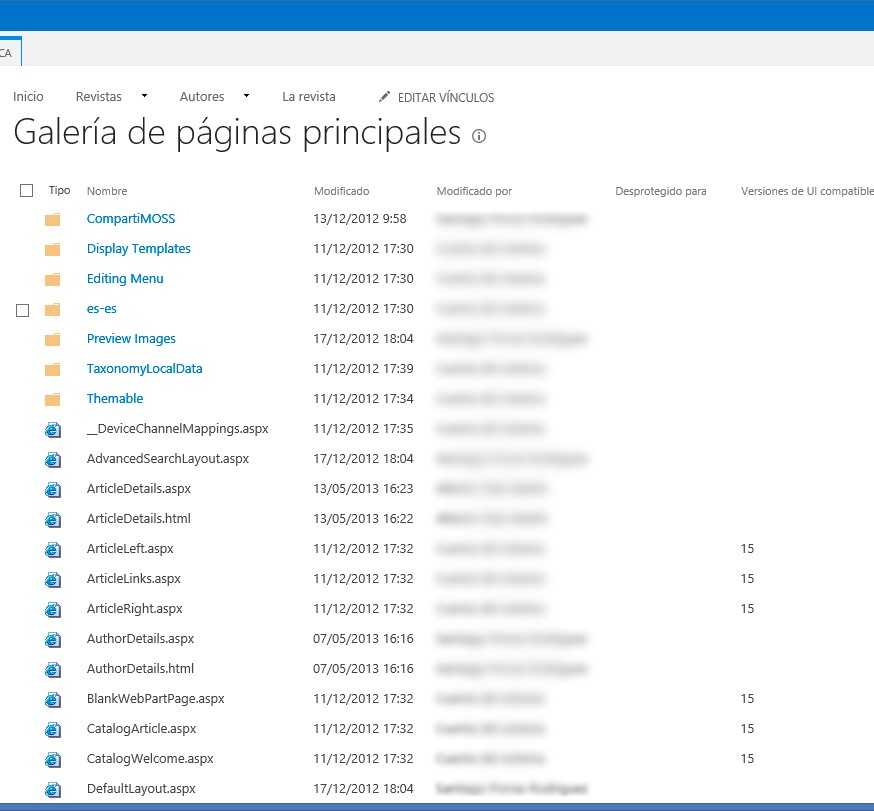Check the box for the es-es folder
Image resolution: width=874 pixels, height=811 pixels.
[23, 310]
